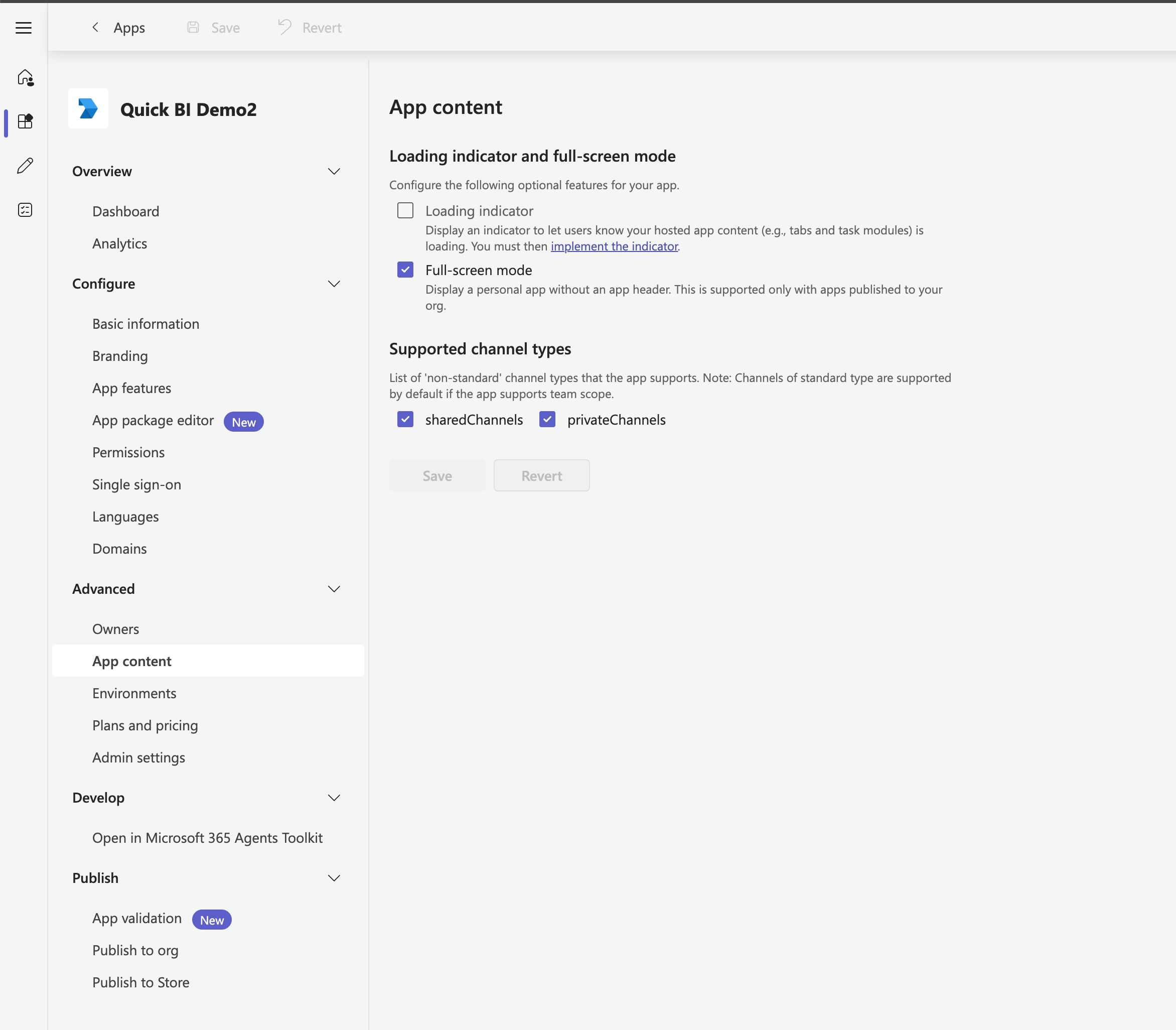Click the Revert undo icon in top bar
This screenshot has width=1176, height=1030.
(285, 27)
